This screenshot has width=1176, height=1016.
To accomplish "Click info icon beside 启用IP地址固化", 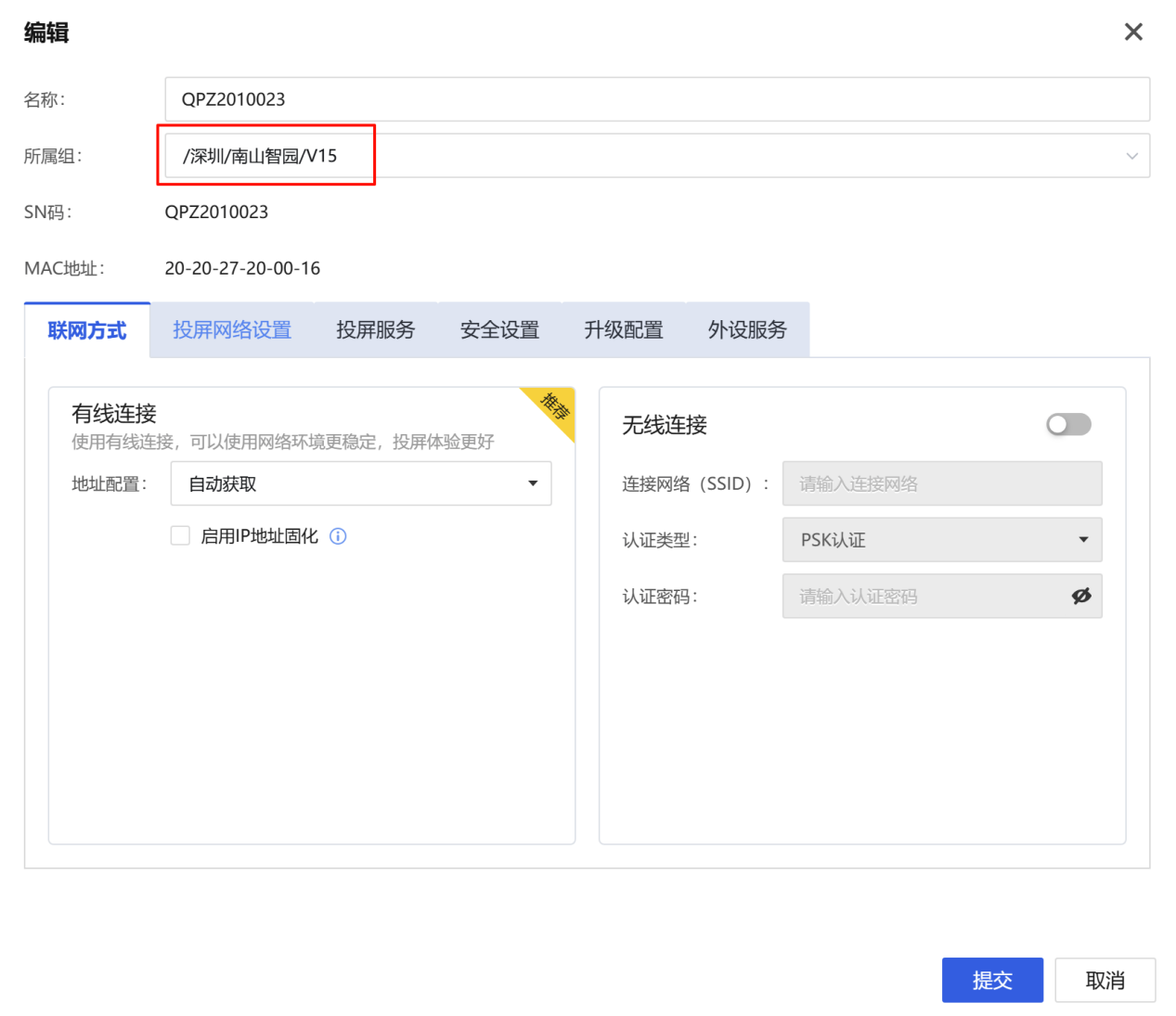I will click(338, 536).
